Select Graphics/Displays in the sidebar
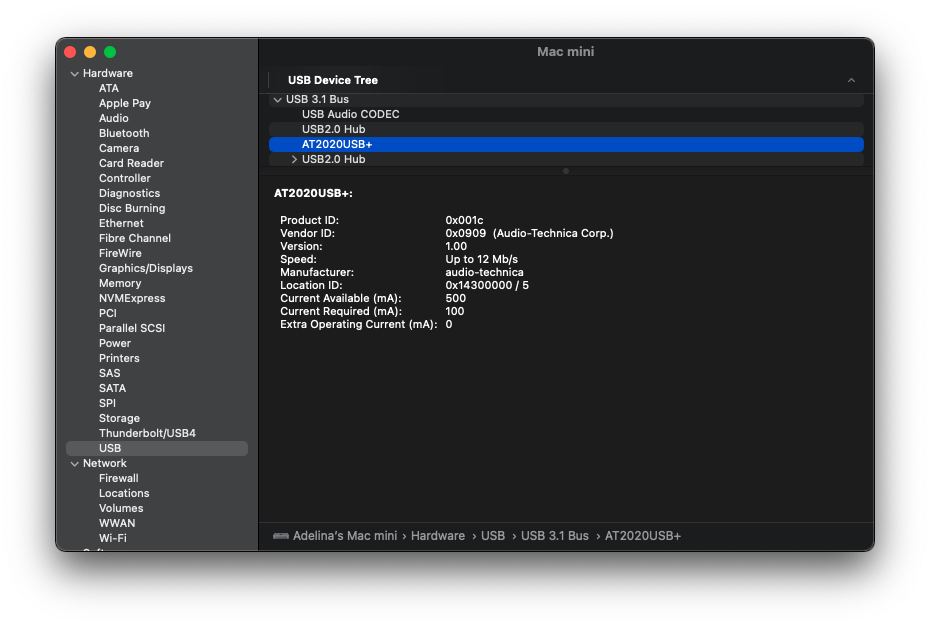 (146, 269)
